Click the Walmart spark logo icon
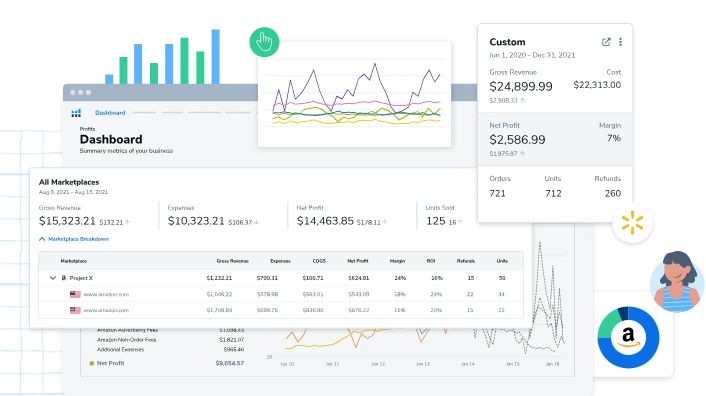The height and width of the screenshot is (396, 706). [632, 223]
